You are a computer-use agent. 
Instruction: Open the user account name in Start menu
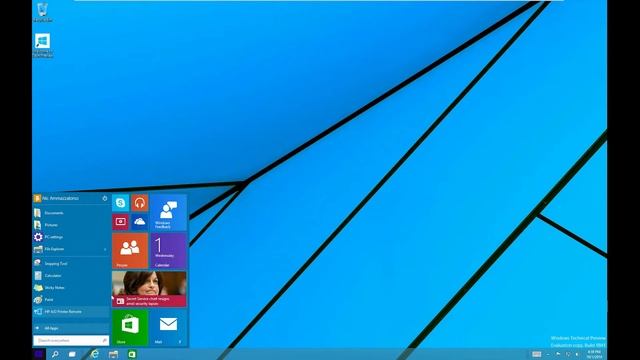click(60, 198)
